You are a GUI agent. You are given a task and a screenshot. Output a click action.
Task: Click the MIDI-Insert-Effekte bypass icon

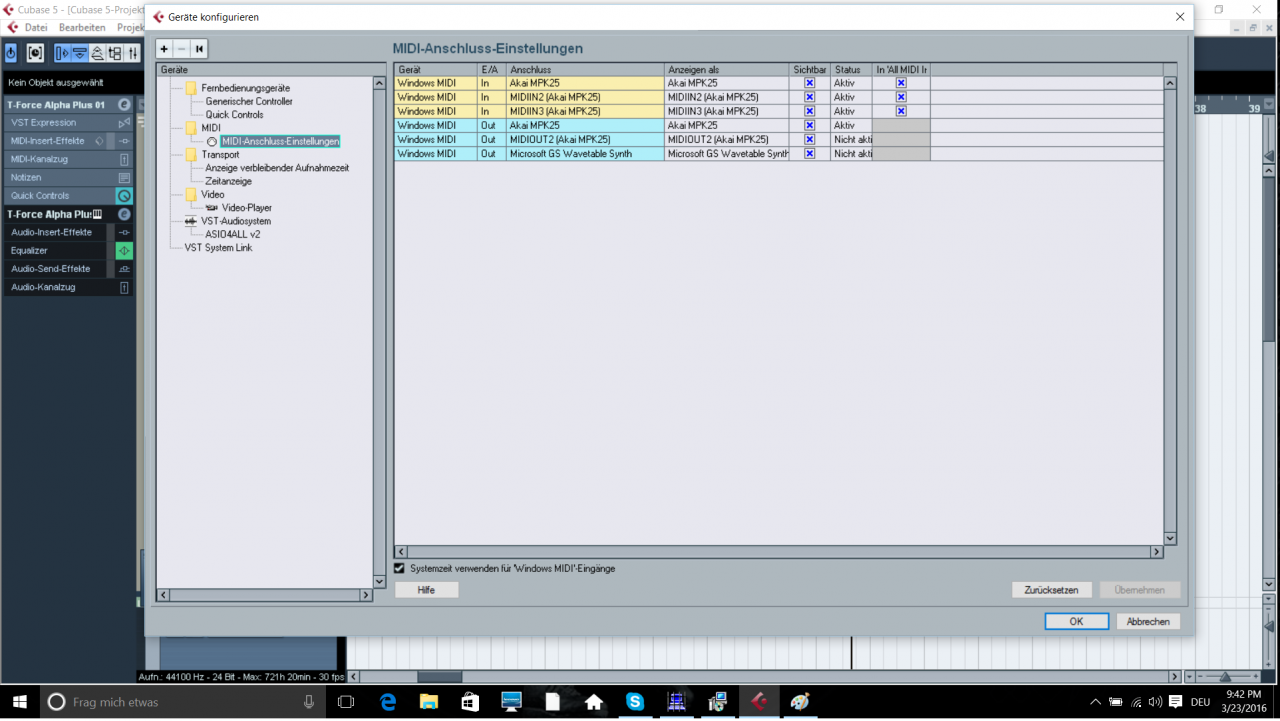click(x=124, y=141)
